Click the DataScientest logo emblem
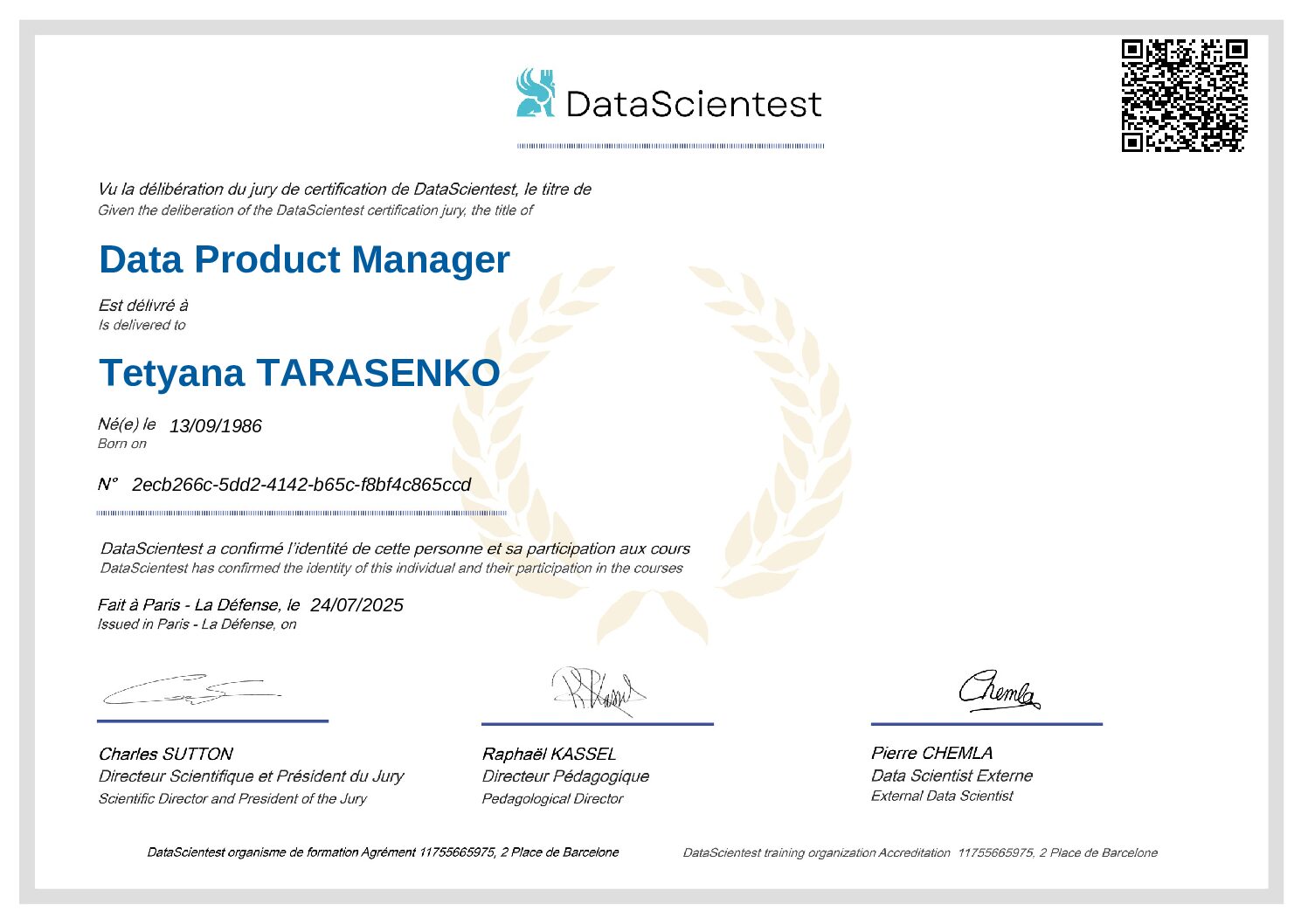The height and width of the screenshot is (924, 1308). 536,93
